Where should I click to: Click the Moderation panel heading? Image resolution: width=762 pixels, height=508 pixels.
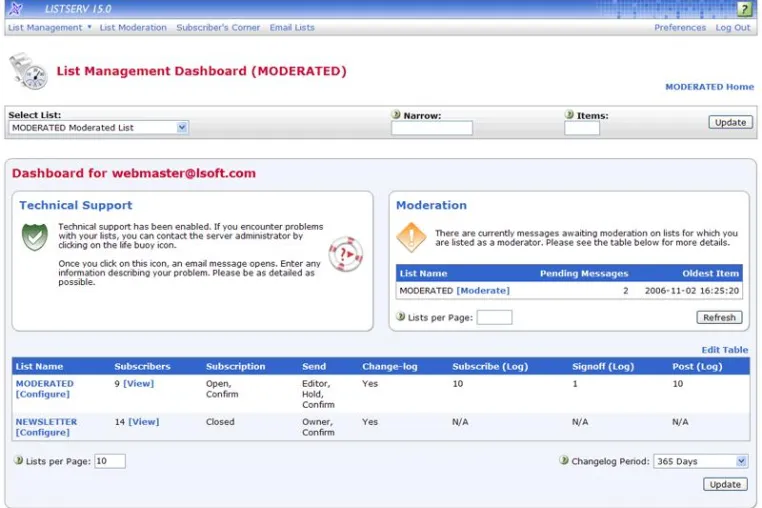[x=431, y=206]
